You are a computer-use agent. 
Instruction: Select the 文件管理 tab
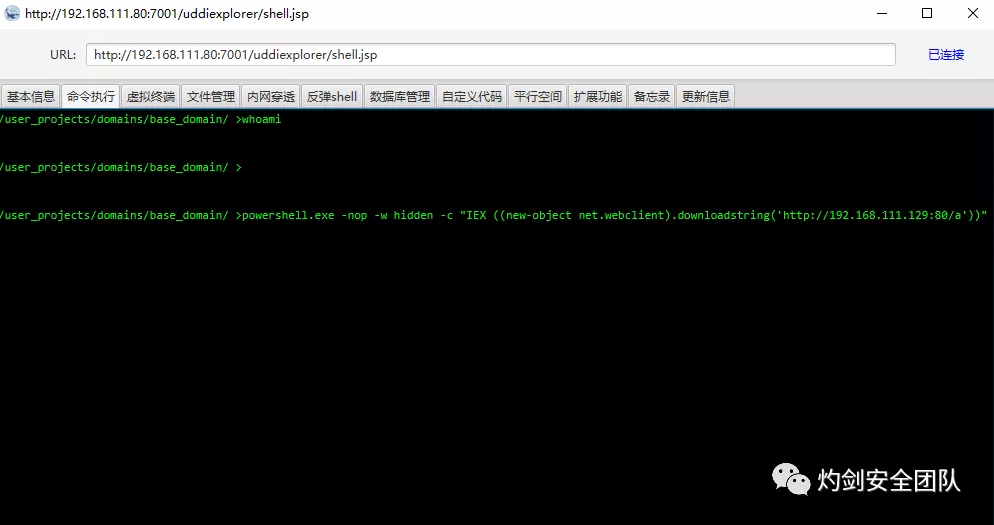click(210, 96)
